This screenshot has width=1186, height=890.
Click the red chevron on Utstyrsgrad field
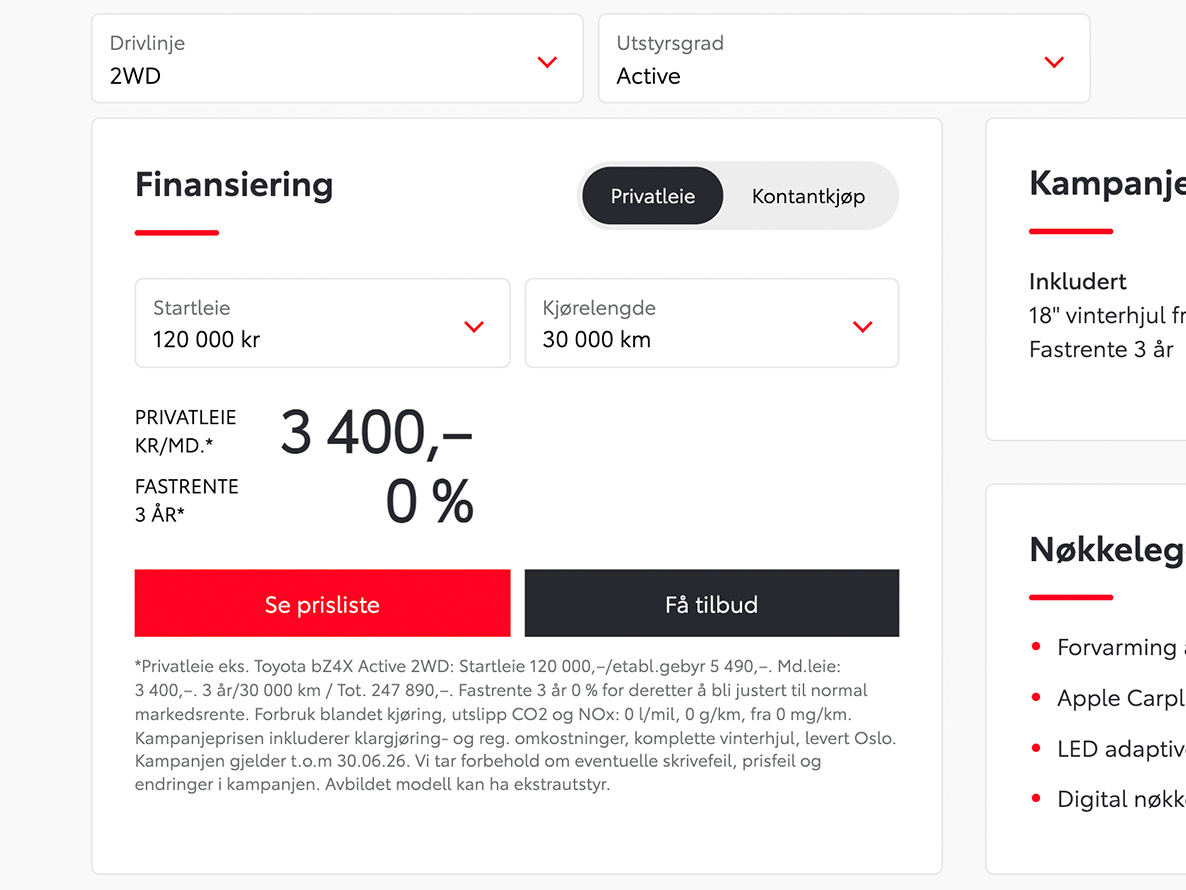[x=1054, y=61]
